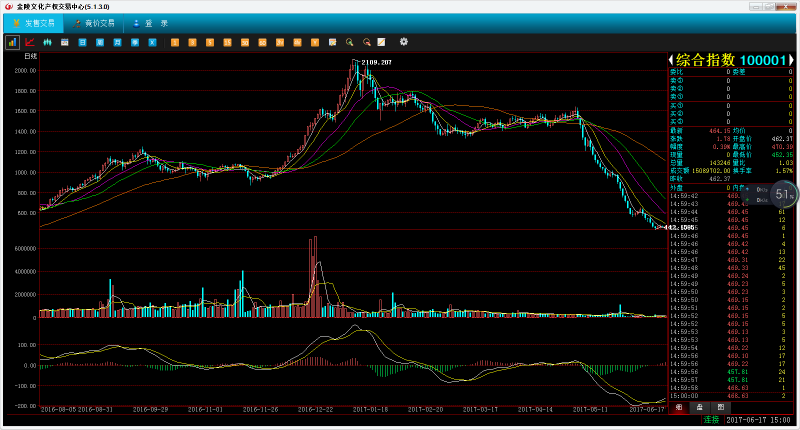Screen dimensions: 800x430
Task: Select the bar chart market view icon
Action: [x=12, y=42]
